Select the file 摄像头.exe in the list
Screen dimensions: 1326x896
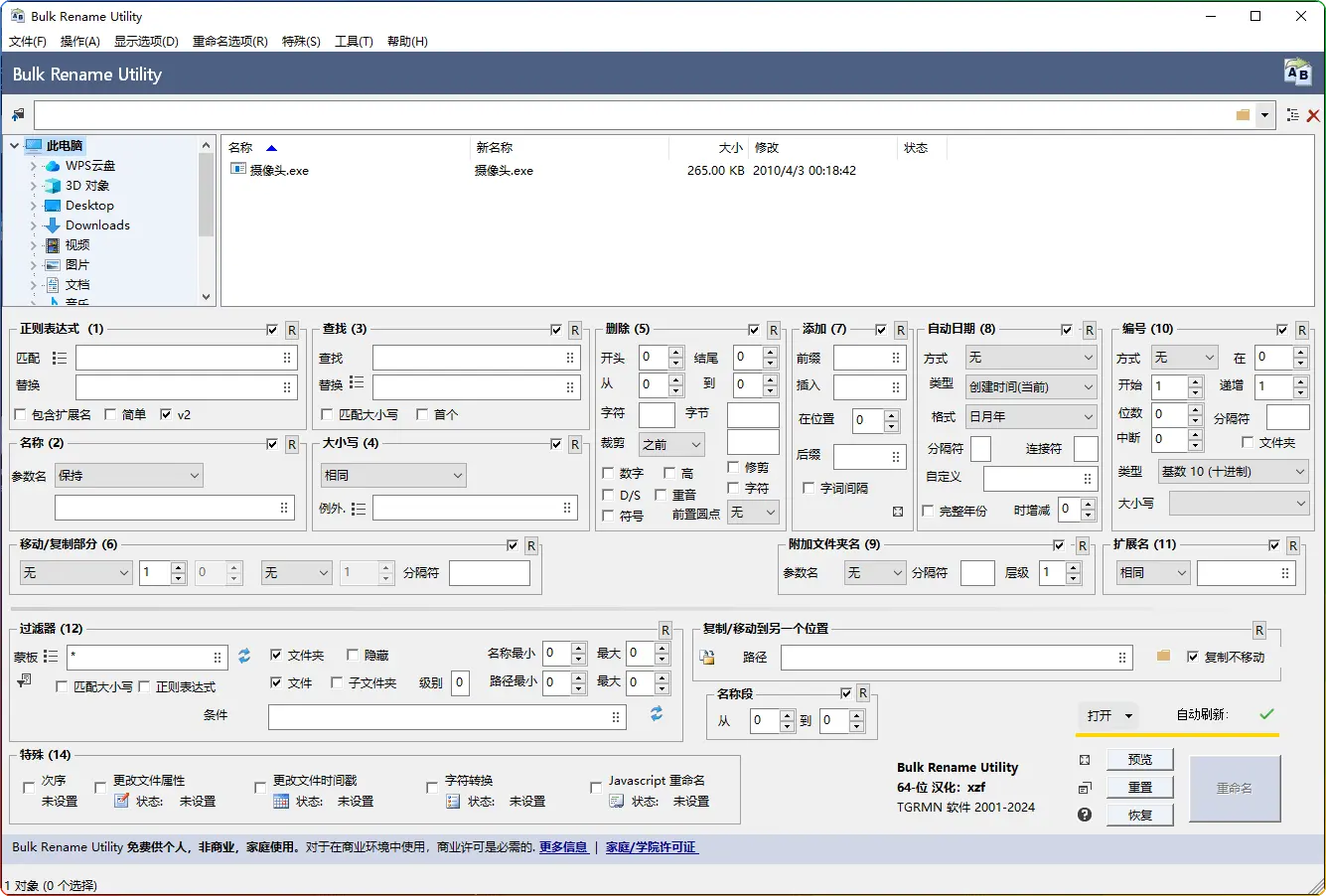pyautogui.click(x=279, y=171)
